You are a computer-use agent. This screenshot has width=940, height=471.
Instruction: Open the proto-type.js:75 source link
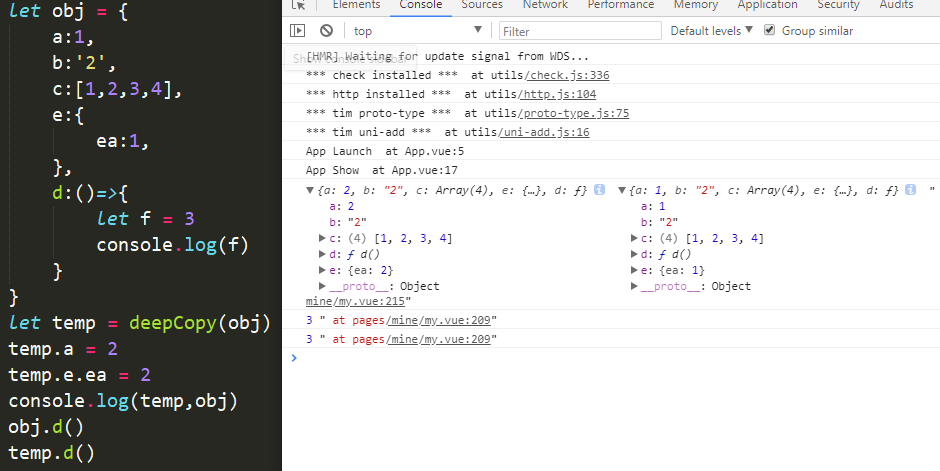(574, 113)
